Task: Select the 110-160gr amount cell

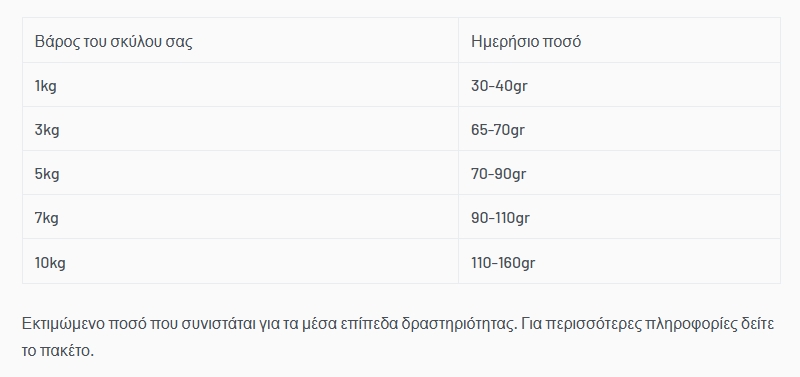Action: click(x=619, y=262)
